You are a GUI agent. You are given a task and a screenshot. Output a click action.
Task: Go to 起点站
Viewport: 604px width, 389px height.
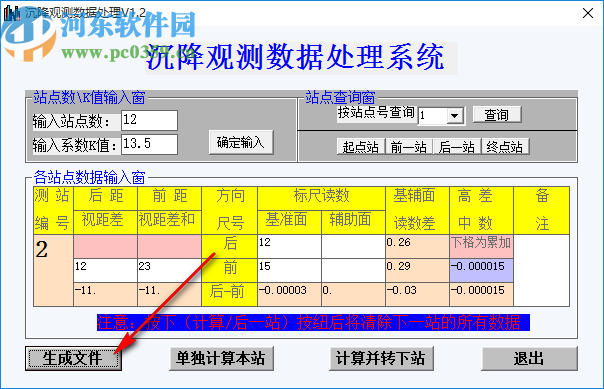click(361, 147)
